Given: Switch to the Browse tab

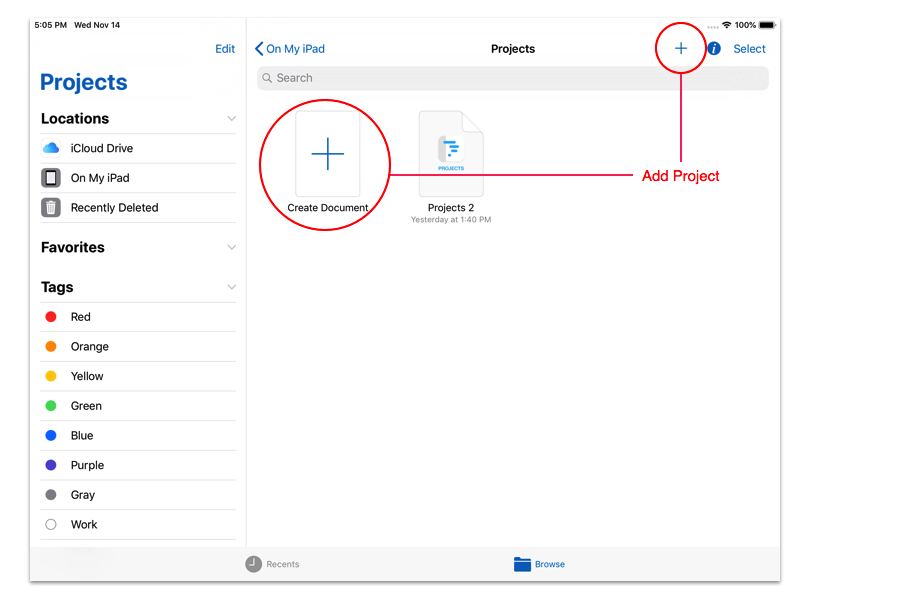Looking at the screenshot, I should pyautogui.click(x=539, y=564).
